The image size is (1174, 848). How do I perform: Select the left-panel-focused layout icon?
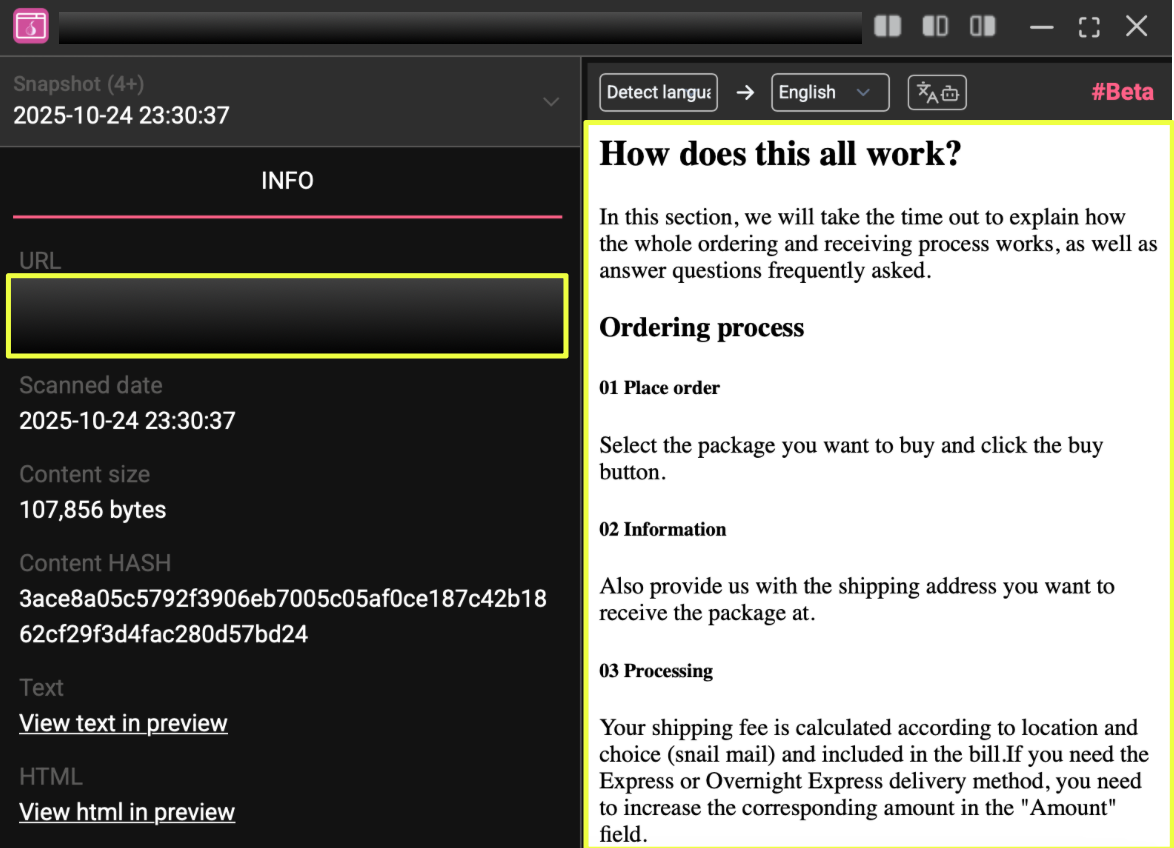935,27
